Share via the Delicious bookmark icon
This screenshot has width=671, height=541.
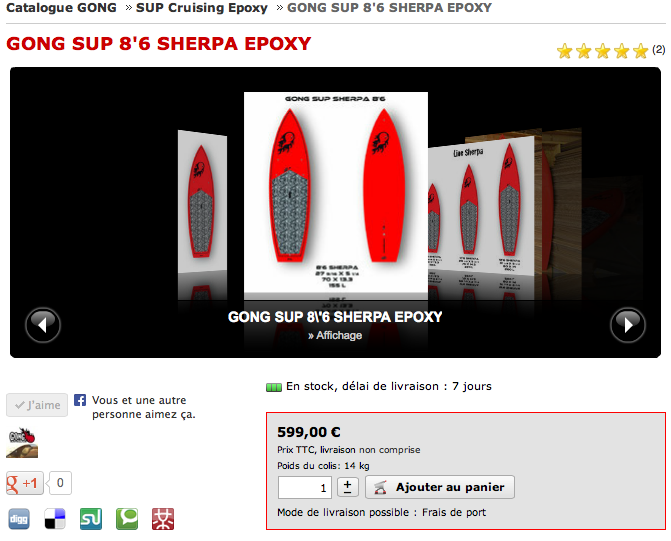tap(55, 519)
